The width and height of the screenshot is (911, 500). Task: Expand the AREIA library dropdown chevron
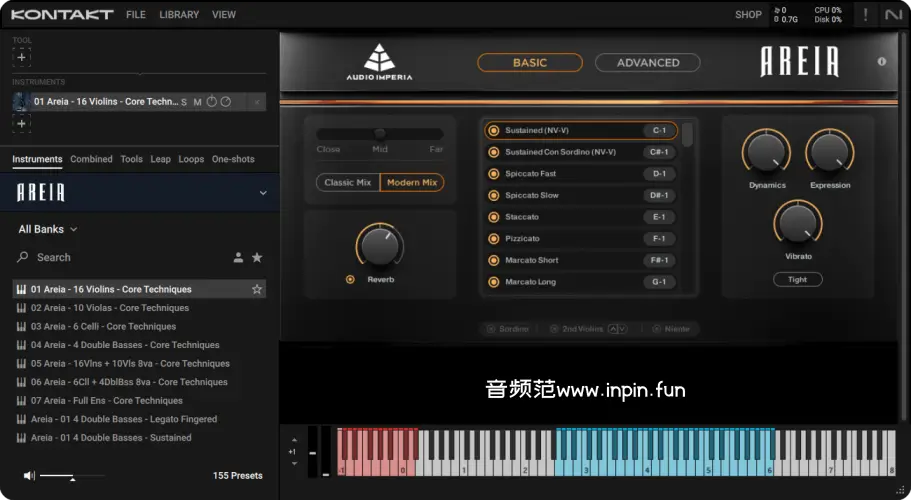[263, 193]
